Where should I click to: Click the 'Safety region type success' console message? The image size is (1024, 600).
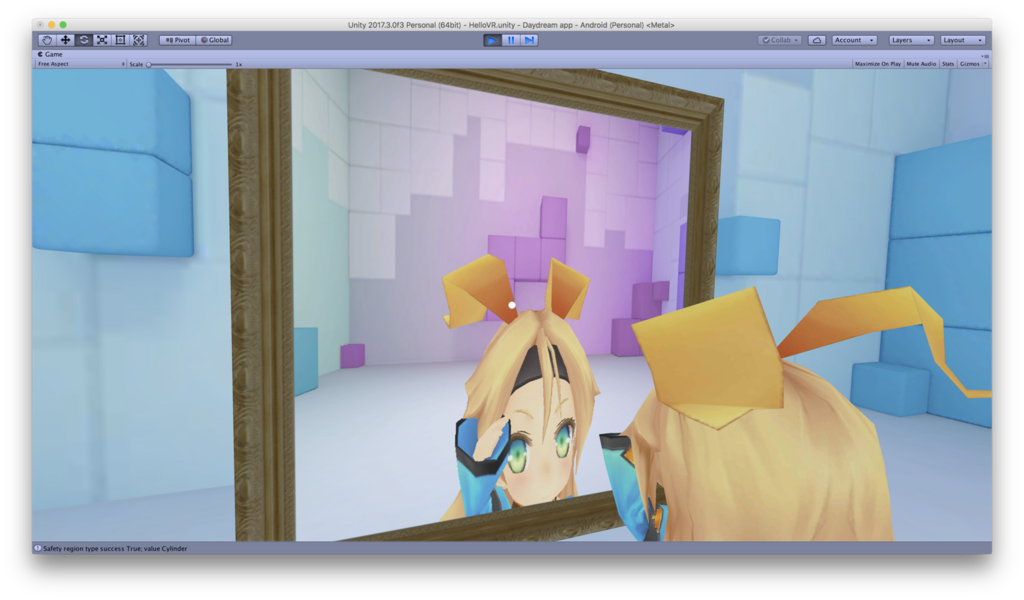115,548
